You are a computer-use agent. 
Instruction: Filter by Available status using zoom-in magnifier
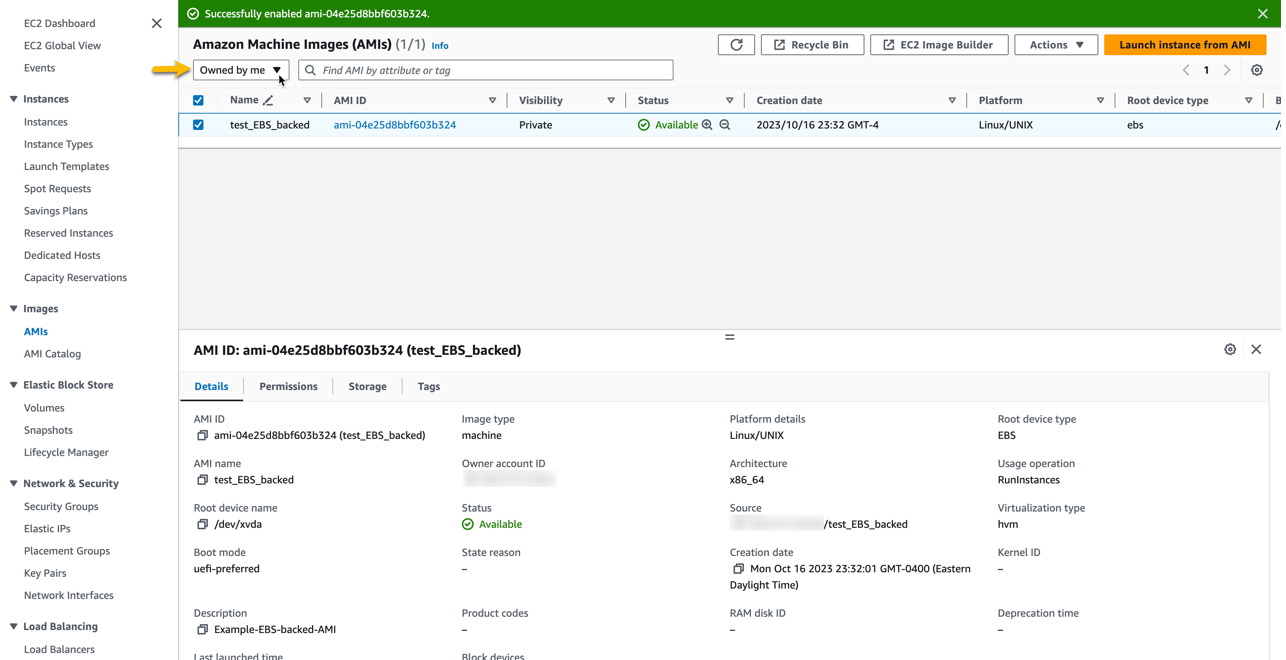[x=706, y=125]
